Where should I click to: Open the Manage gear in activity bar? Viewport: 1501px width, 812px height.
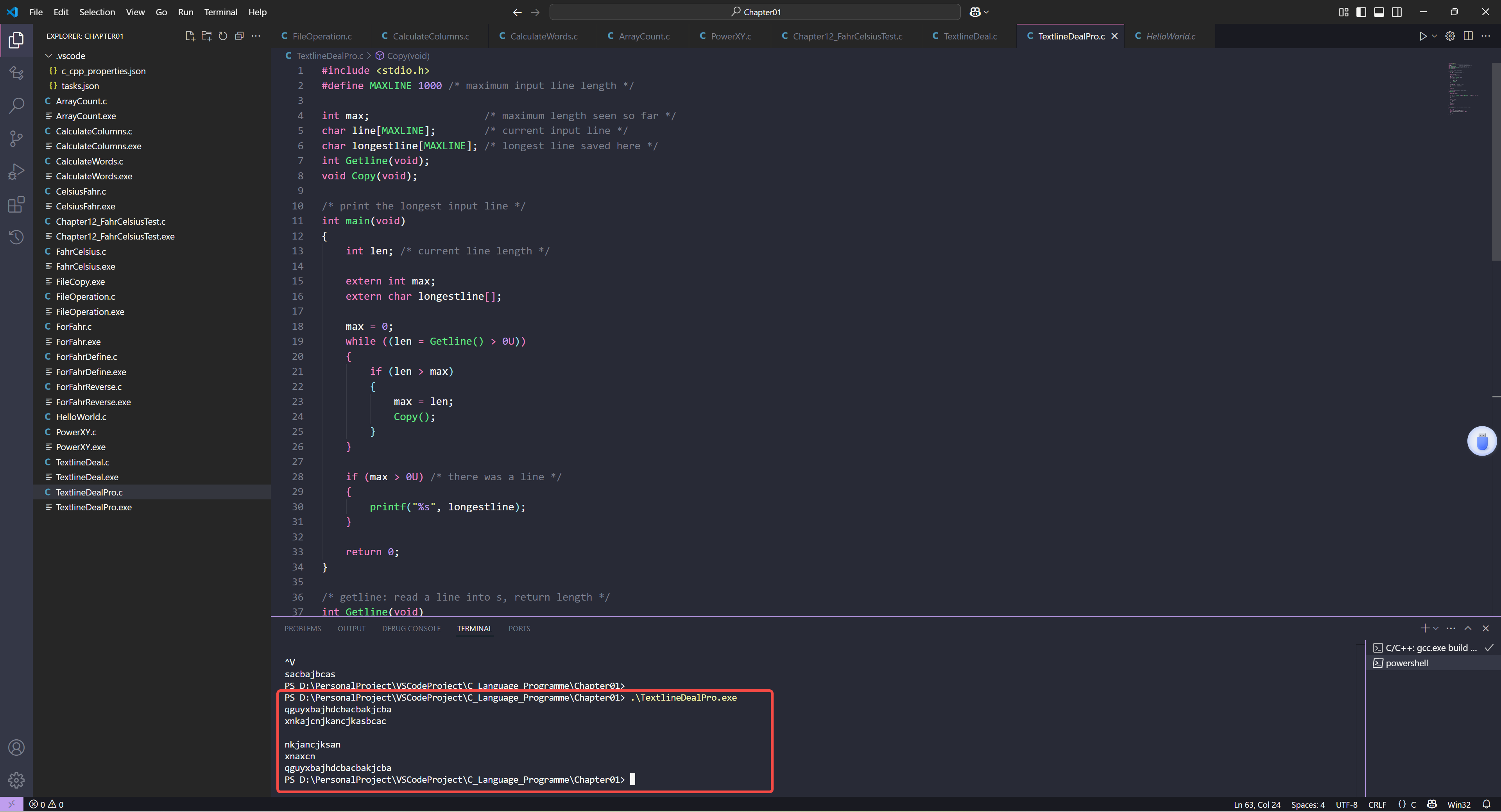point(16,780)
